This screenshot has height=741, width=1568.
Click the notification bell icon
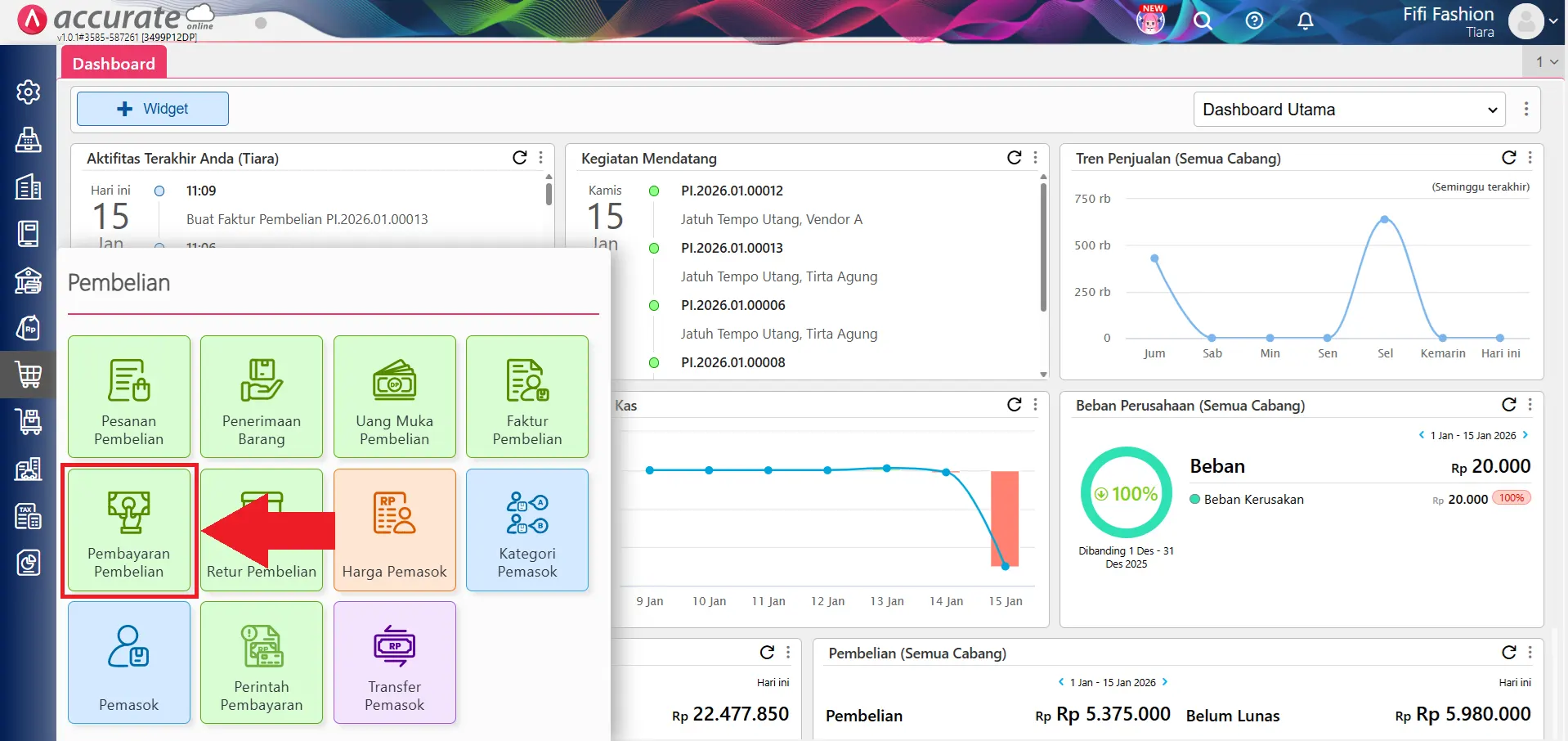[x=1305, y=21]
